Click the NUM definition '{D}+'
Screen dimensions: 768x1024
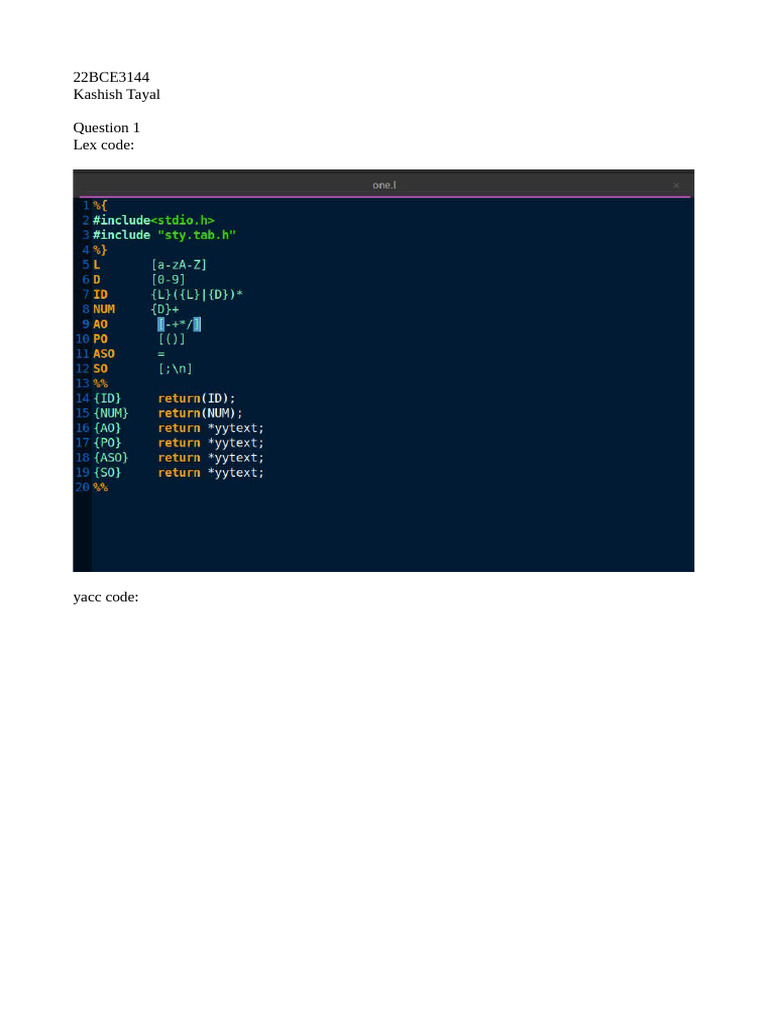(165, 309)
